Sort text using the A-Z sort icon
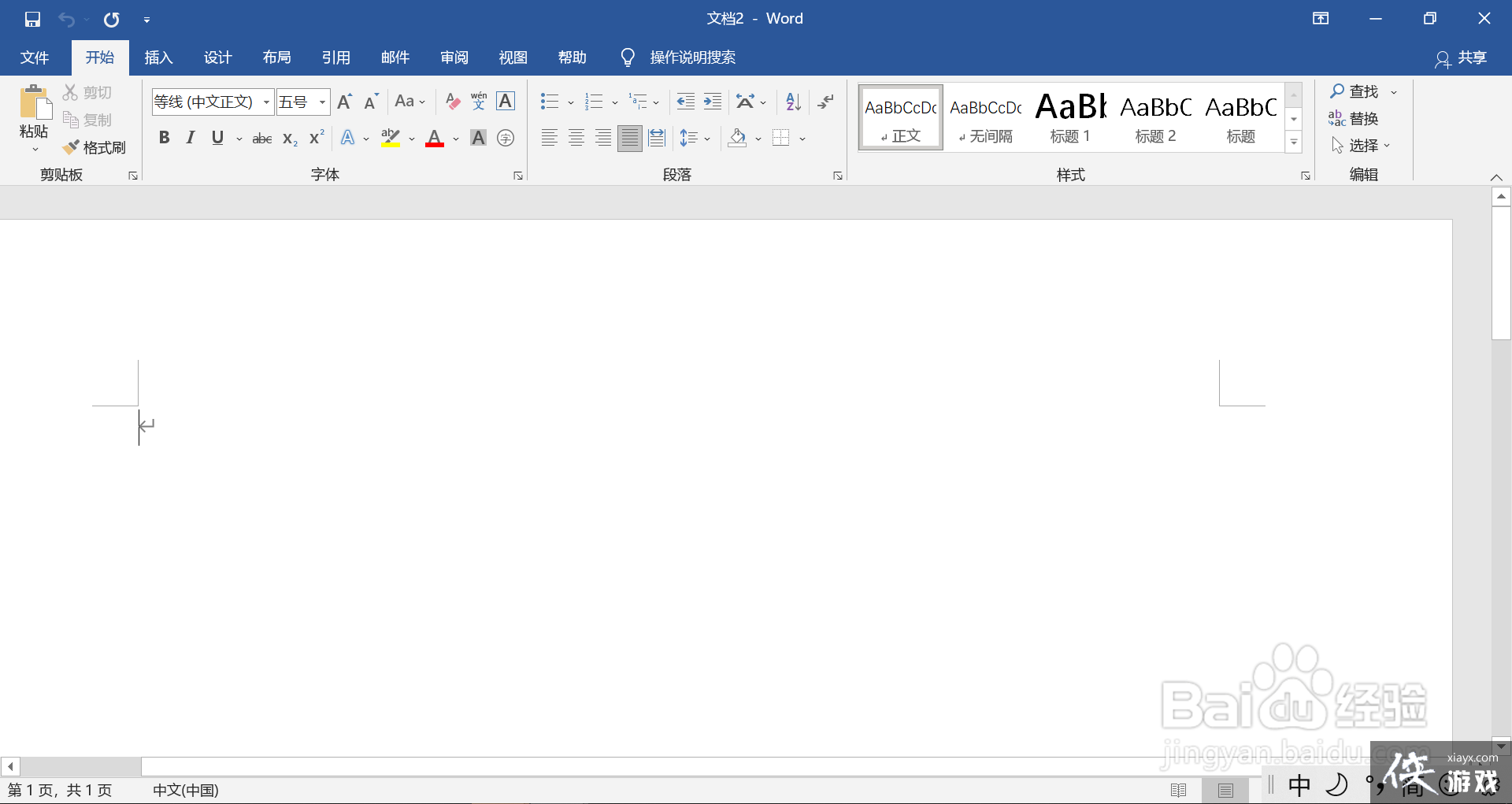Screen dimensions: 1512x804 [x=793, y=102]
